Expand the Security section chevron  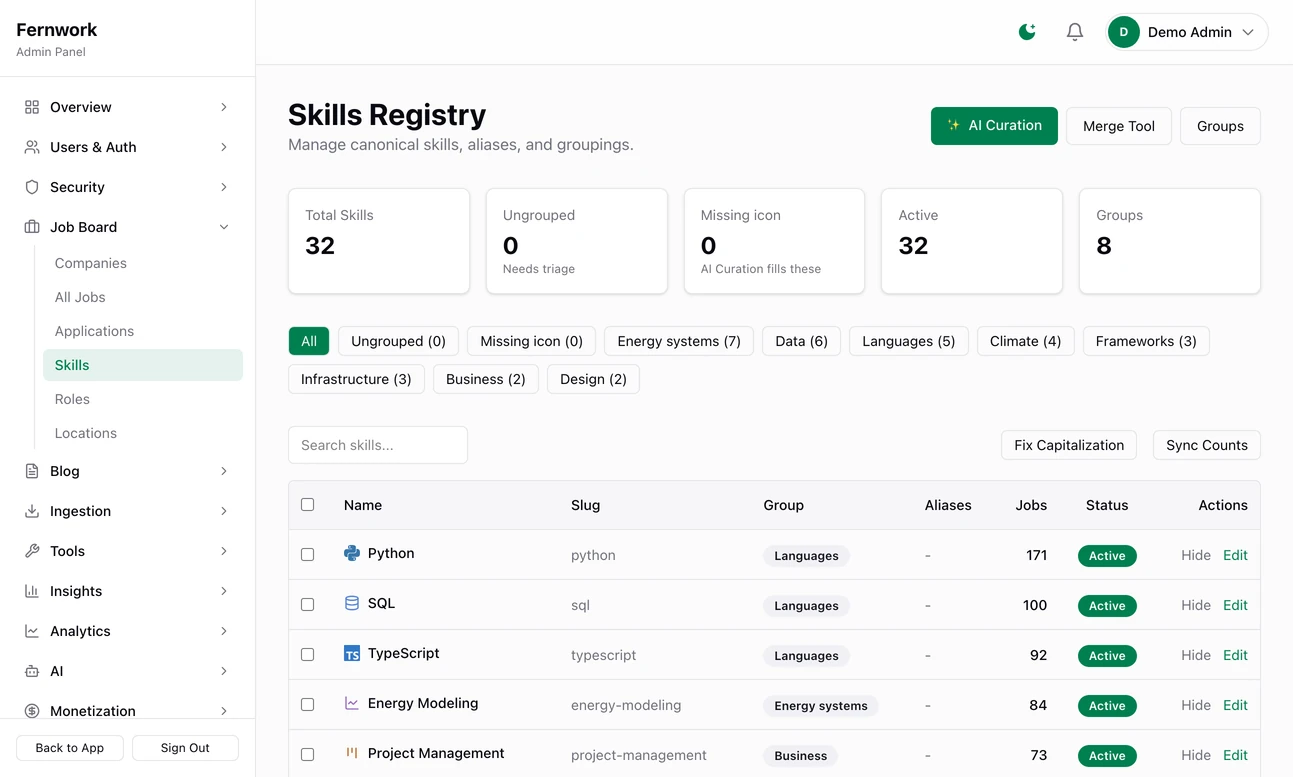click(x=224, y=187)
